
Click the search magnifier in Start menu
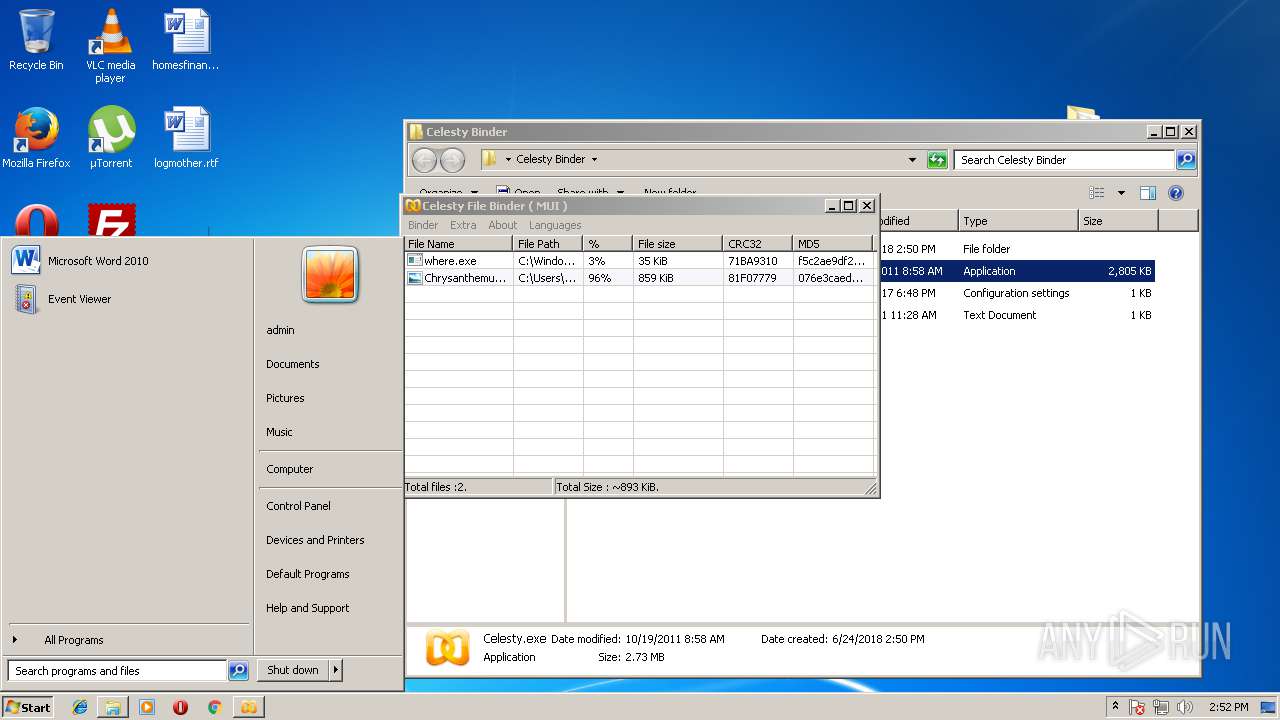coord(238,671)
